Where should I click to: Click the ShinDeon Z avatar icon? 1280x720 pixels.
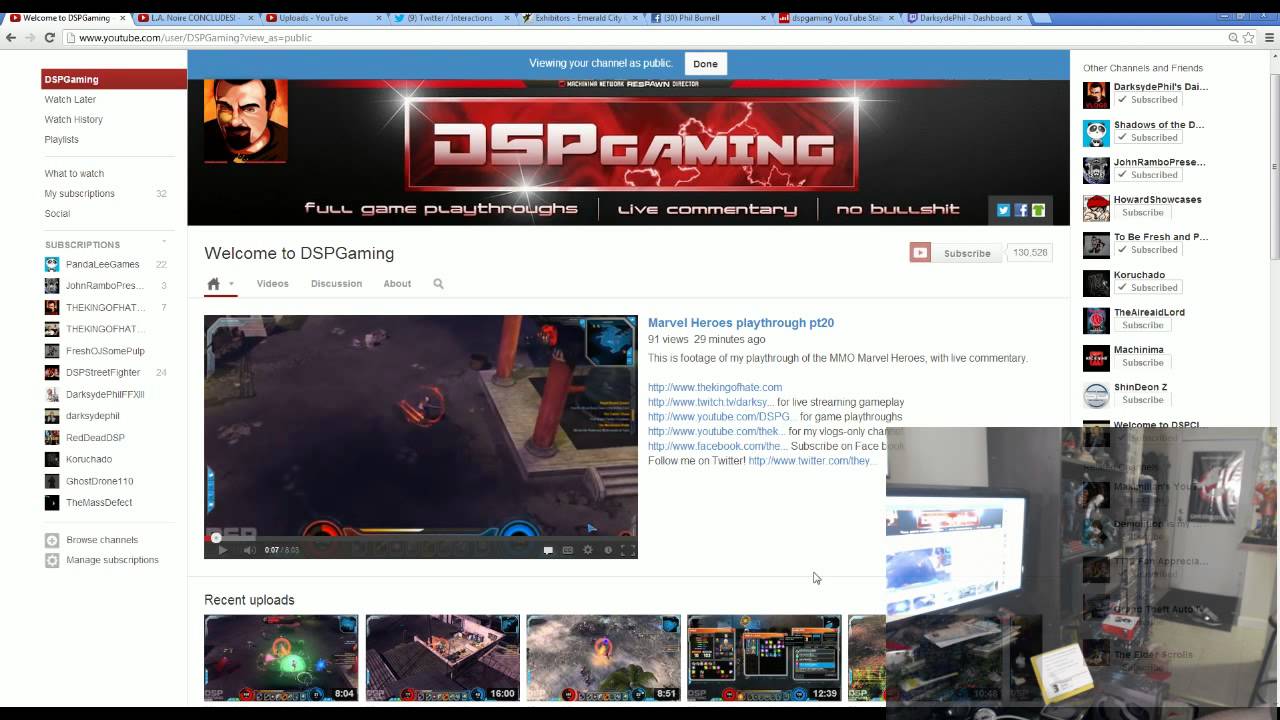pos(1096,395)
